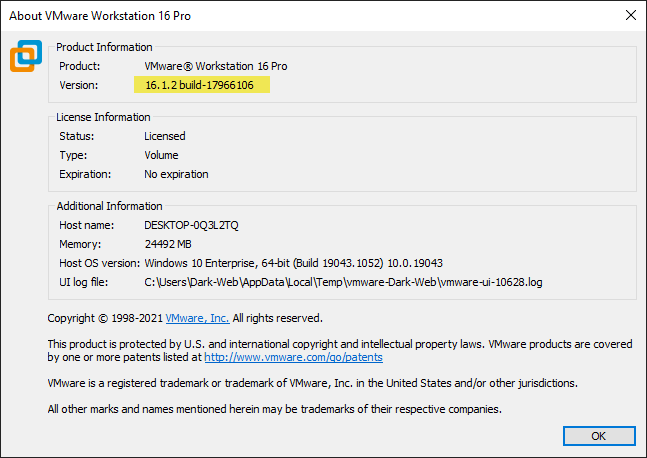647x458 pixels.
Task: Click OK to dismiss the dialog
Action: [x=599, y=436]
